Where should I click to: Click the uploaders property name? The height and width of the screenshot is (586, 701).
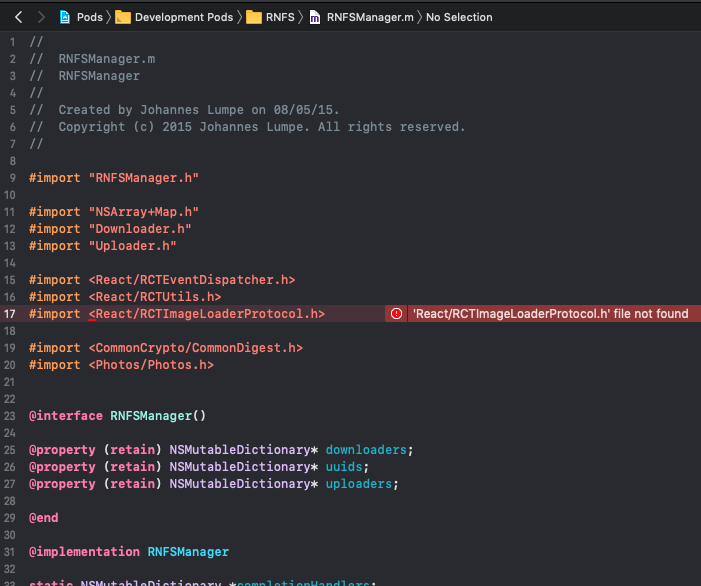tap(359, 484)
